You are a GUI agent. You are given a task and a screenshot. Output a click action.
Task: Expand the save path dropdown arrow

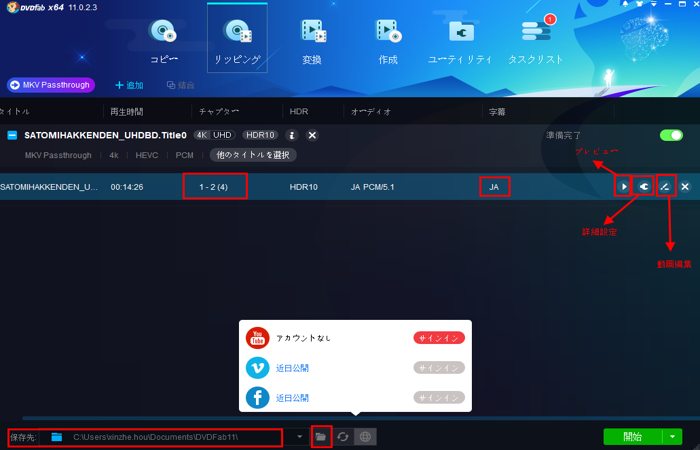pos(300,437)
